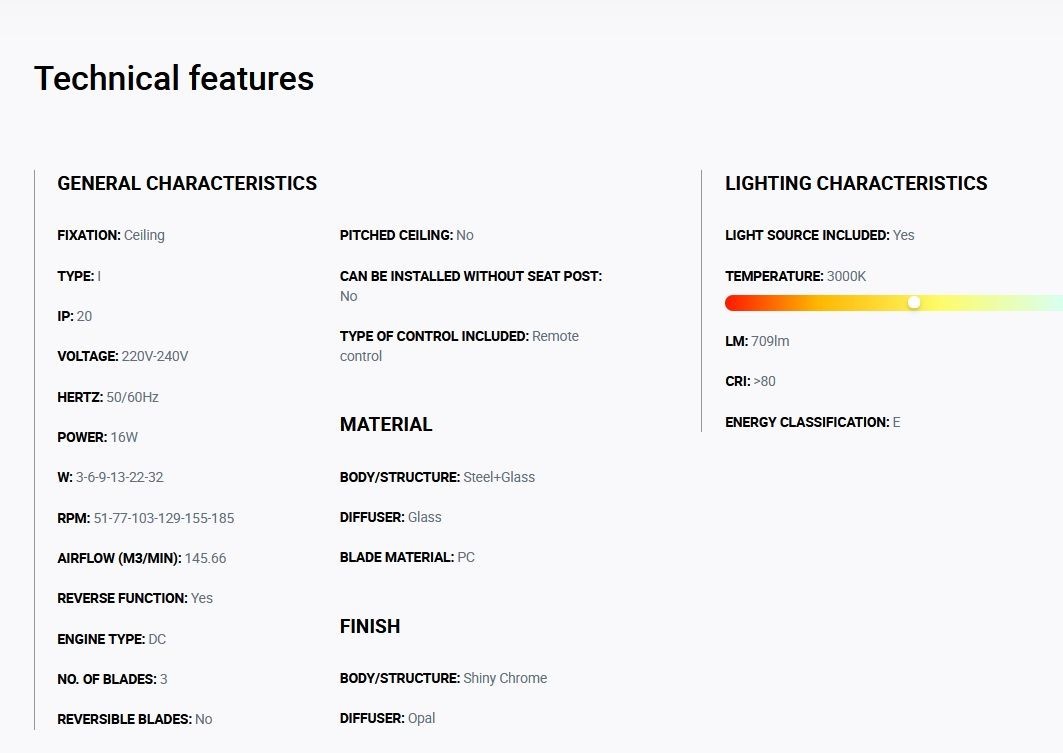Click the RPM speed values
The height and width of the screenshot is (753, 1063).
tap(163, 518)
